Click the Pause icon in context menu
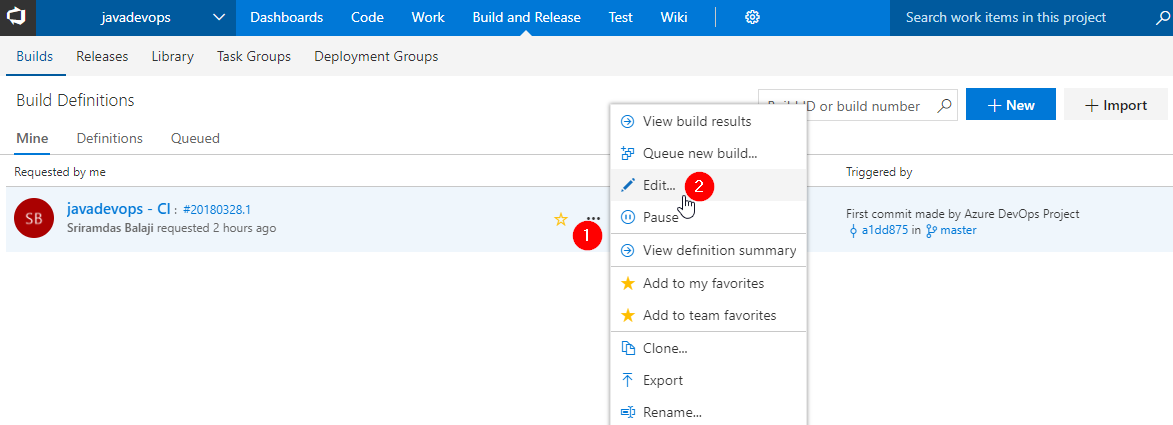The height and width of the screenshot is (425, 1173). (x=628, y=217)
